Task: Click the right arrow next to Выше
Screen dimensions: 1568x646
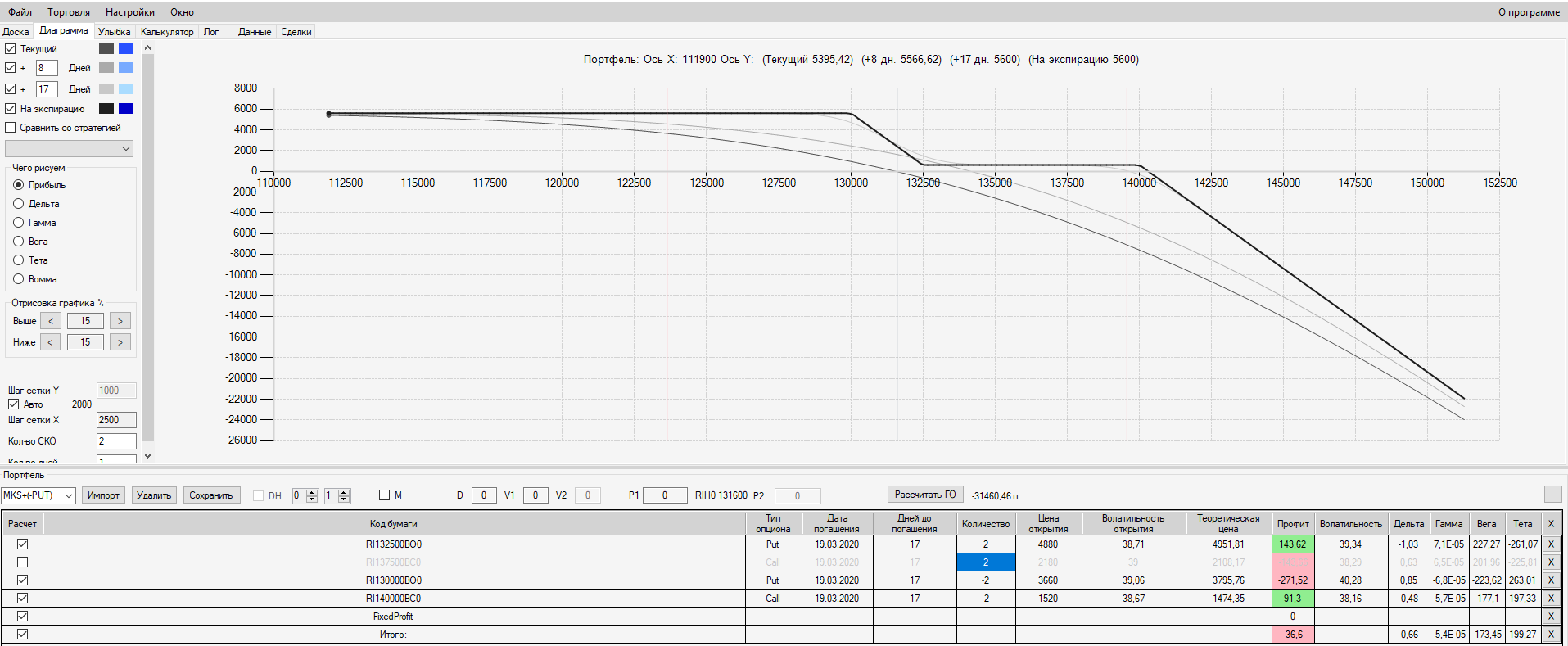Action: tap(120, 321)
